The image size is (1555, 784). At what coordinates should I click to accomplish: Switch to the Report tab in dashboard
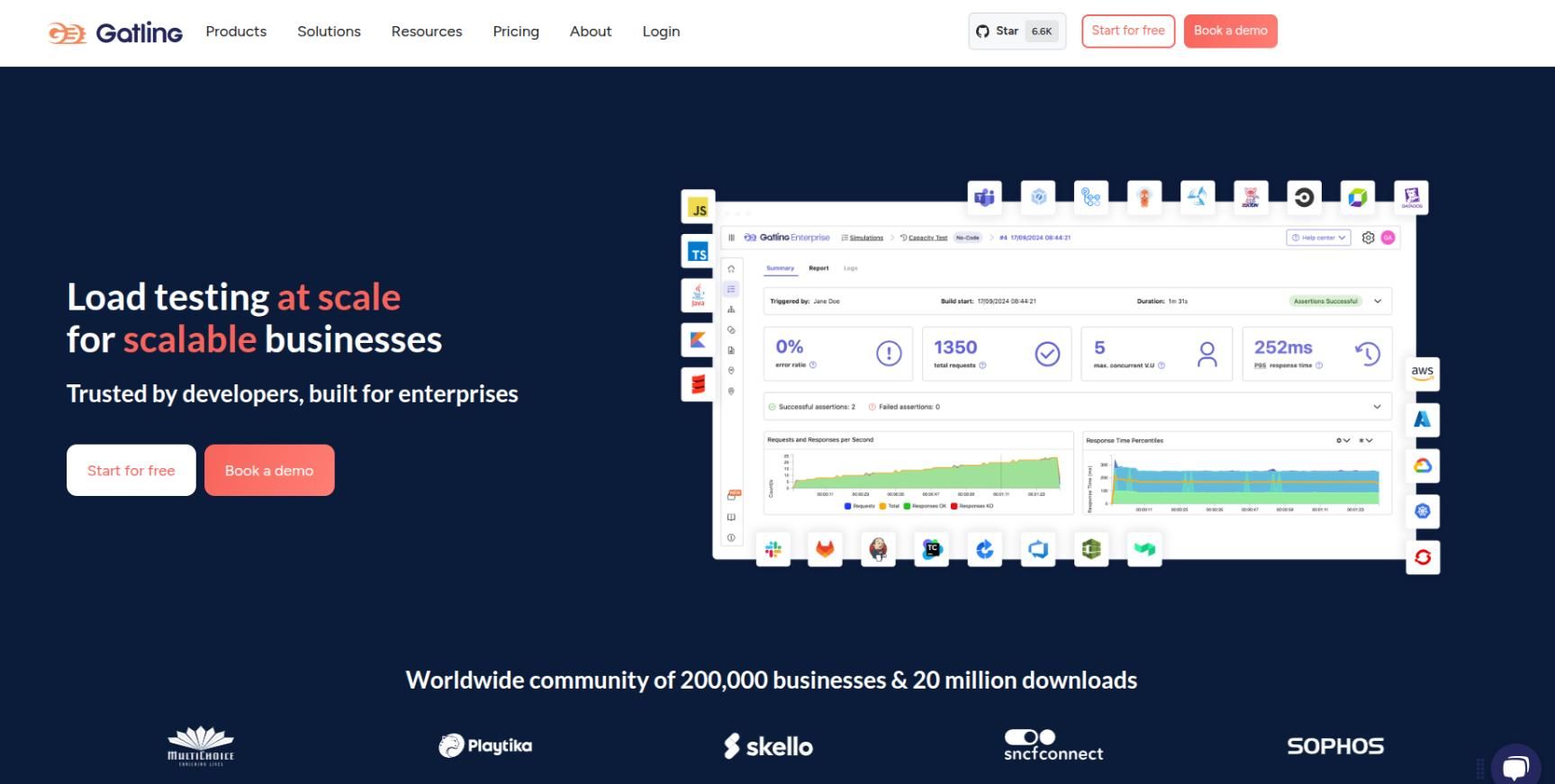click(x=818, y=268)
